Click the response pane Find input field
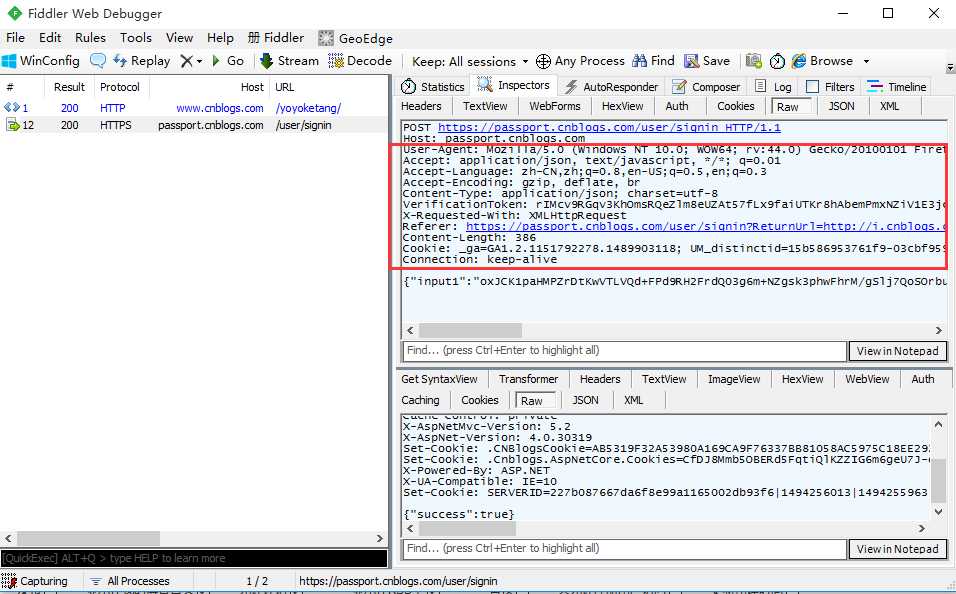This screenshot has width=956, height=594. 624,549
